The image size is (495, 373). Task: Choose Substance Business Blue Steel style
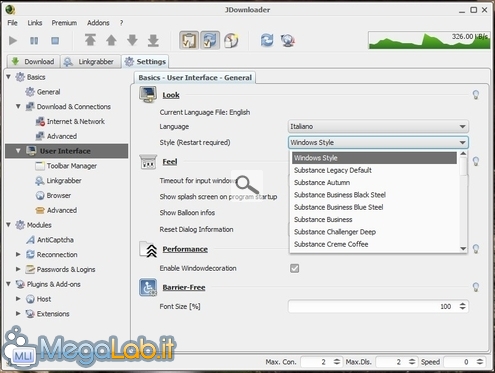pos(374,207)
